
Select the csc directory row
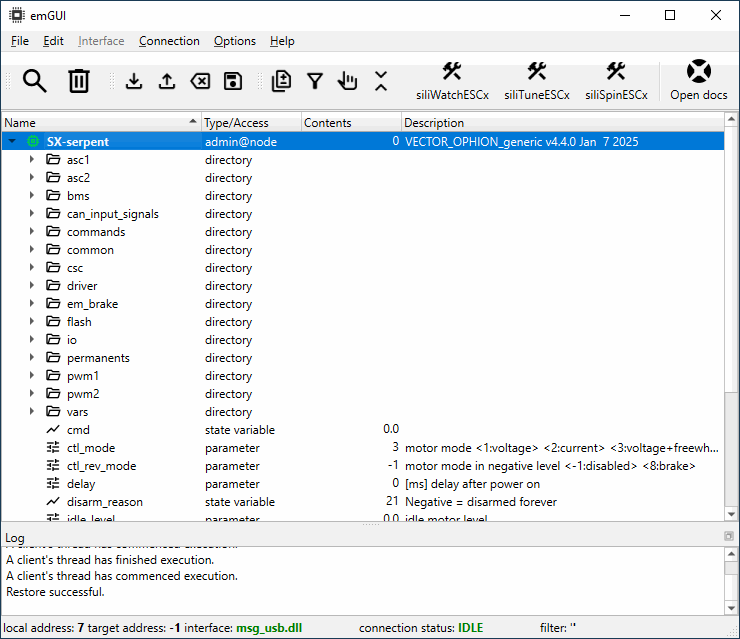(362, 268)
